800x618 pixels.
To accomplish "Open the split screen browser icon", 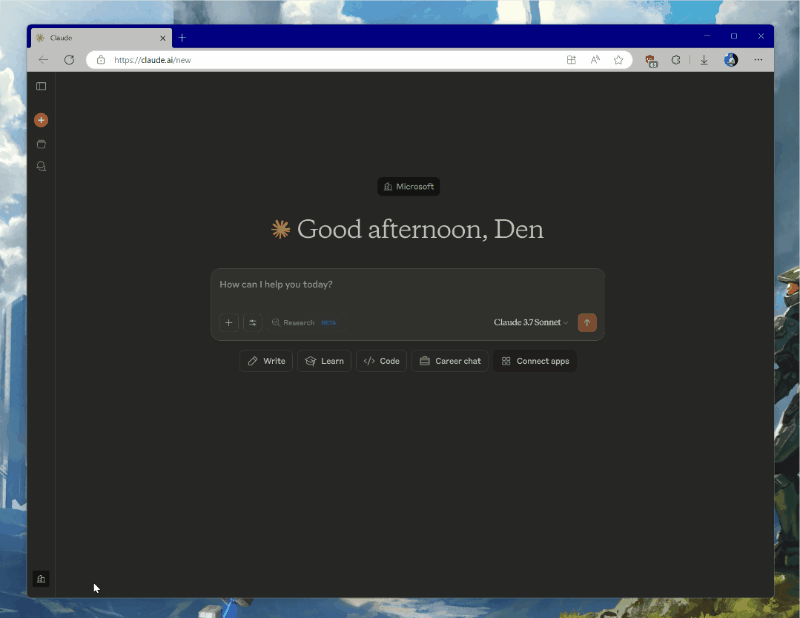I will pyautogui.click(x=571, y=60).
